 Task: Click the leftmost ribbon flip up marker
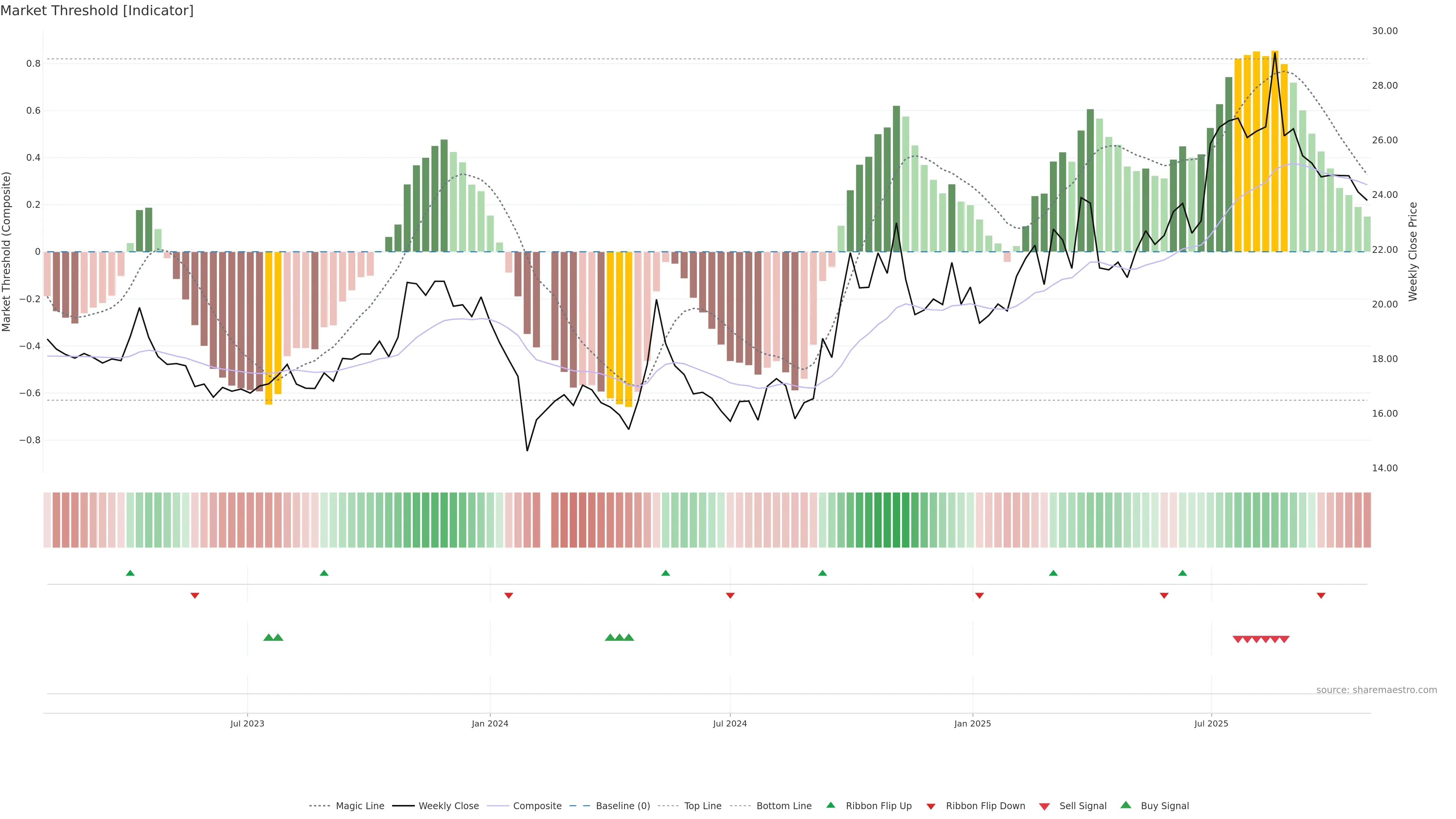[x=130, y=573]
